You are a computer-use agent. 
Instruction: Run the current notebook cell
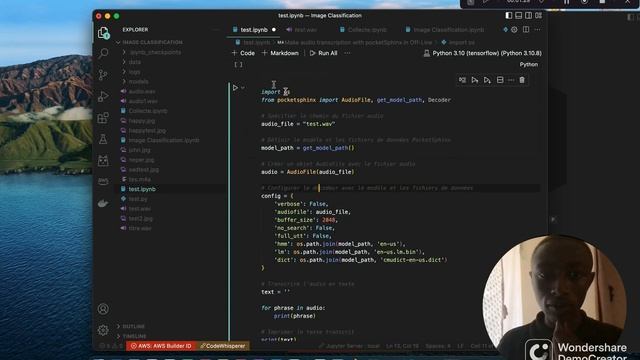pos(235,88)
